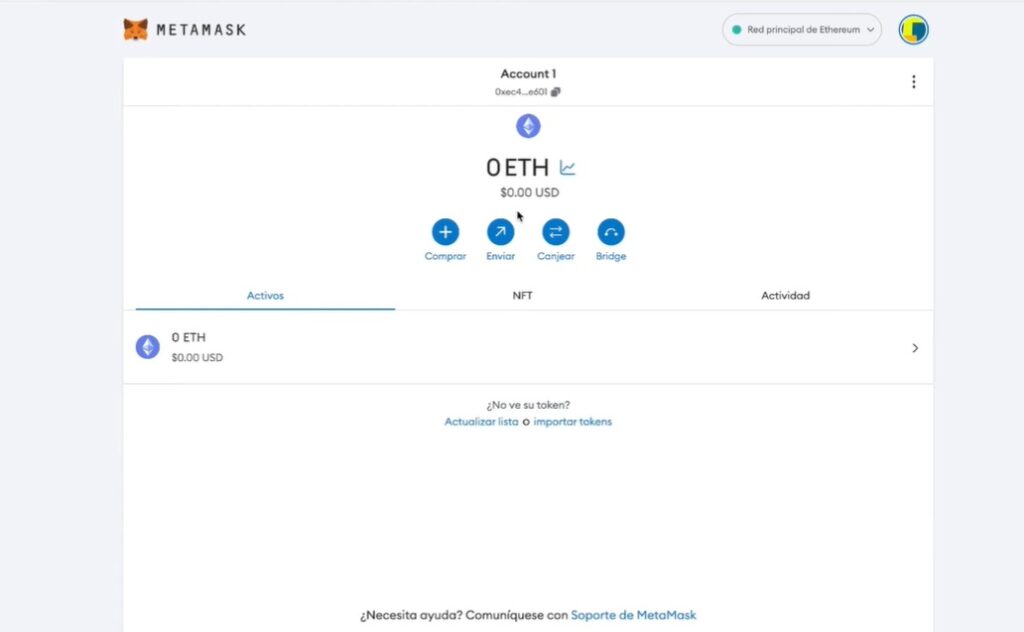This screenshot has width=1024, height=632.
Task: Open the three-dot account options menu
Action: coord(914,82)
